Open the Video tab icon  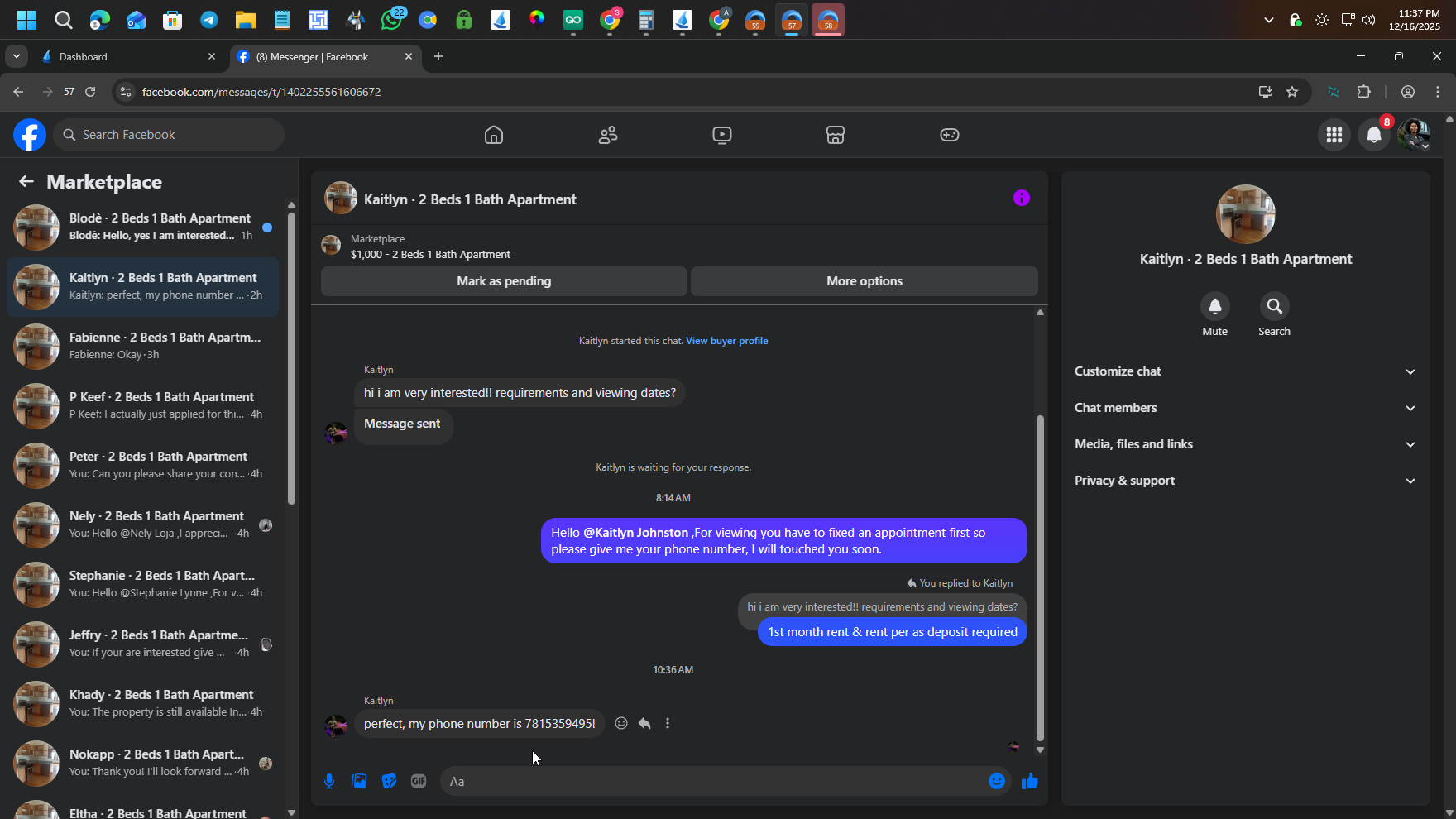(722, 135)
